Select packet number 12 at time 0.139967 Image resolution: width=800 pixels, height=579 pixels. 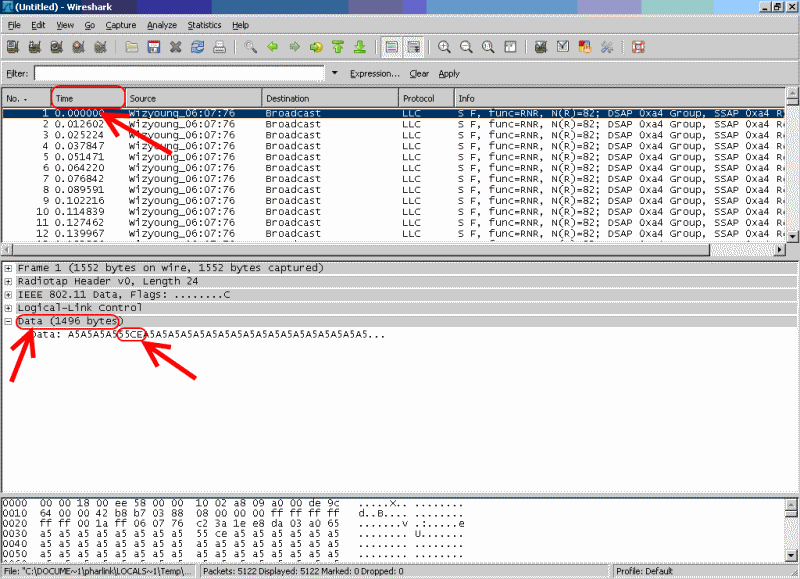point(393,234)
